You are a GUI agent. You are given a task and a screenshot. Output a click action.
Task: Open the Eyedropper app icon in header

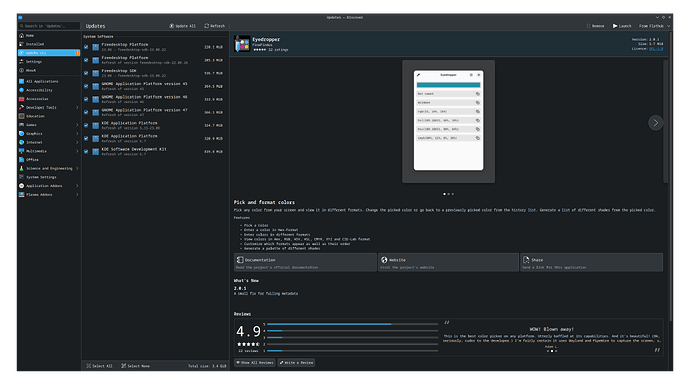click(242, 44)
